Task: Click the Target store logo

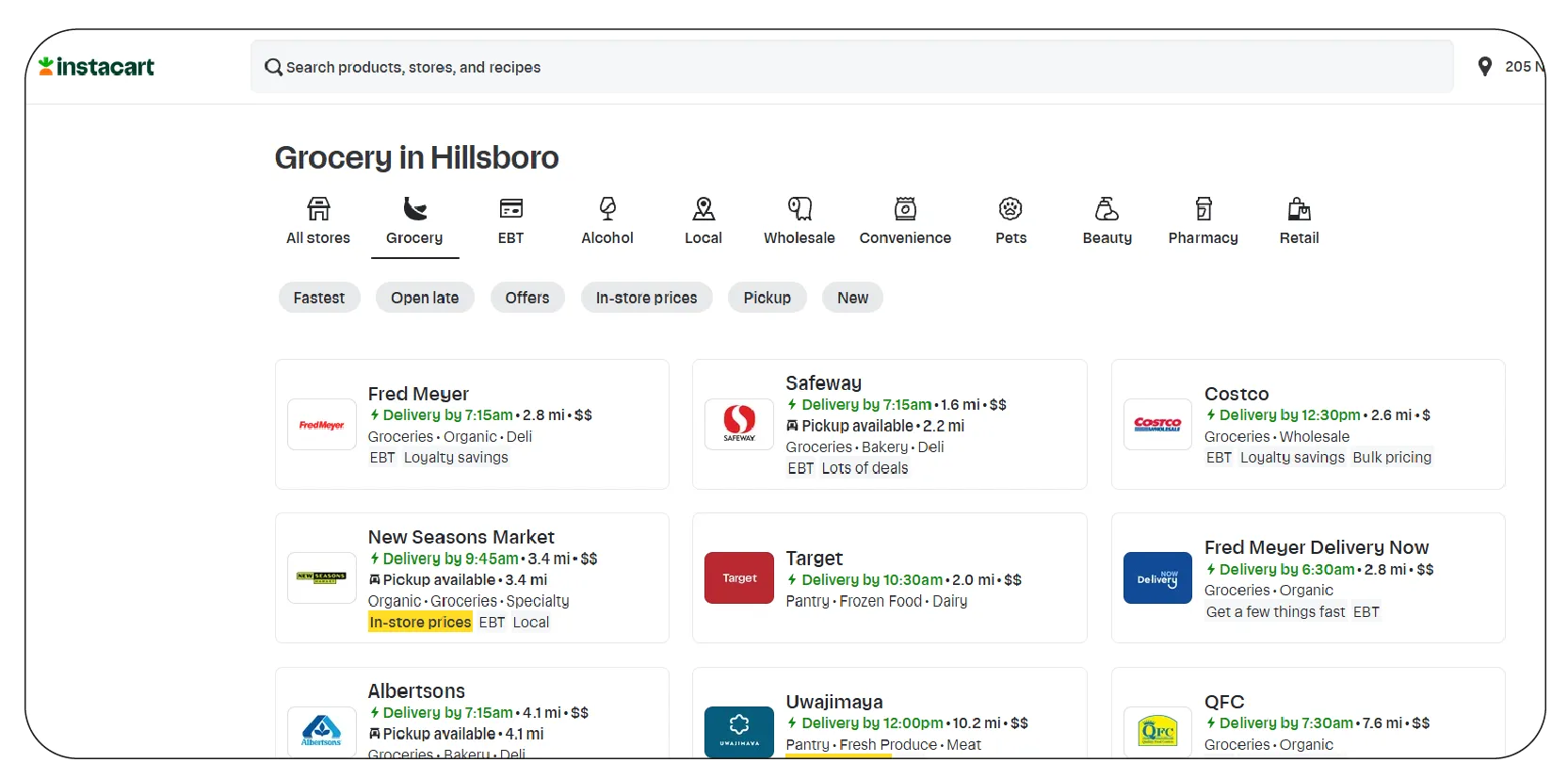Action: click(x=739, y=577)
